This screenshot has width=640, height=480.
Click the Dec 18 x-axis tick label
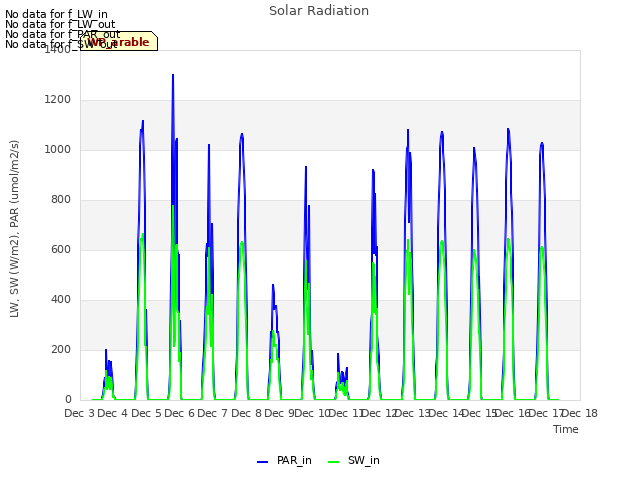click(580, 413)
